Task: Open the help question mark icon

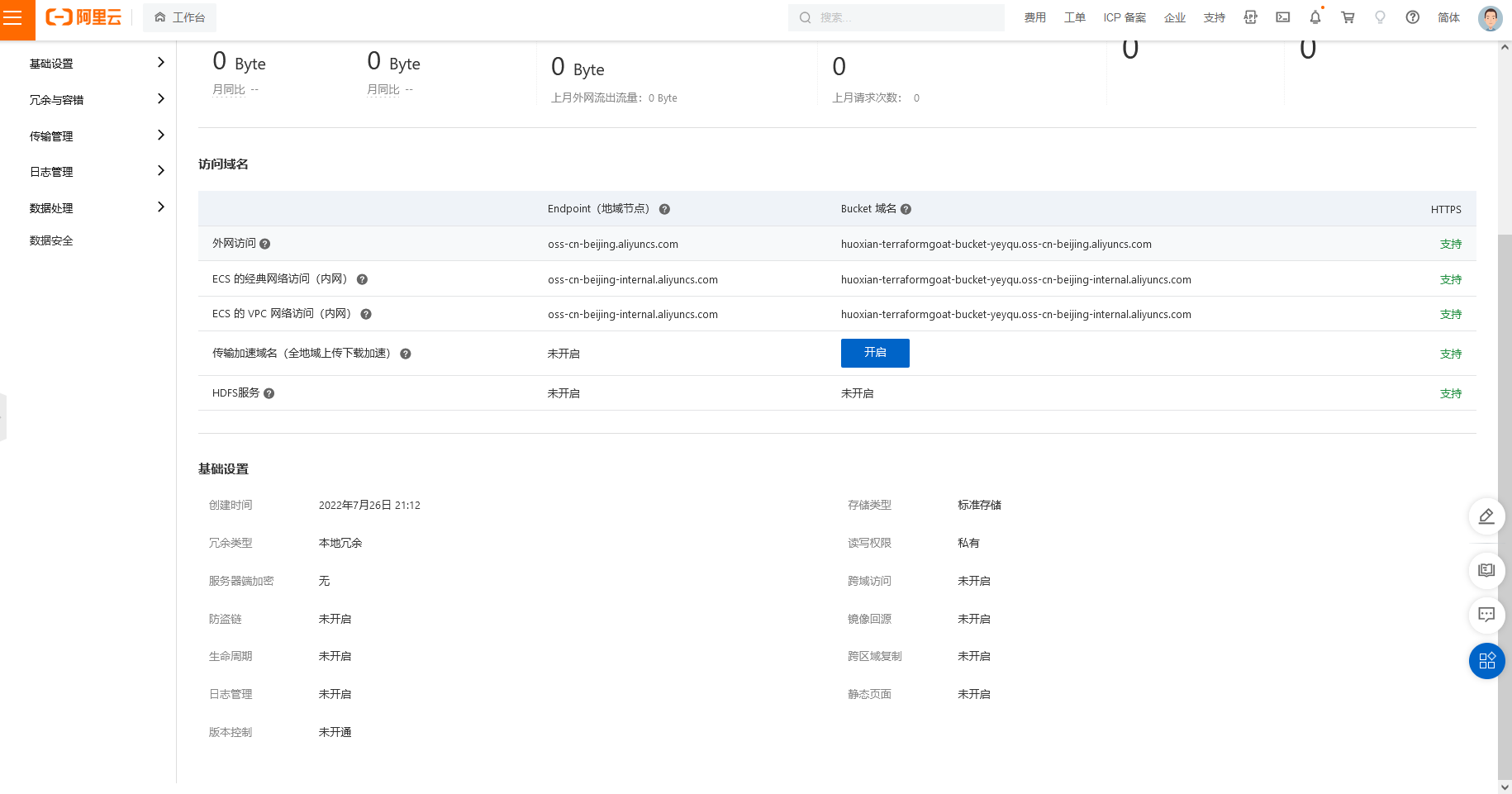Action: [1412, 17]
